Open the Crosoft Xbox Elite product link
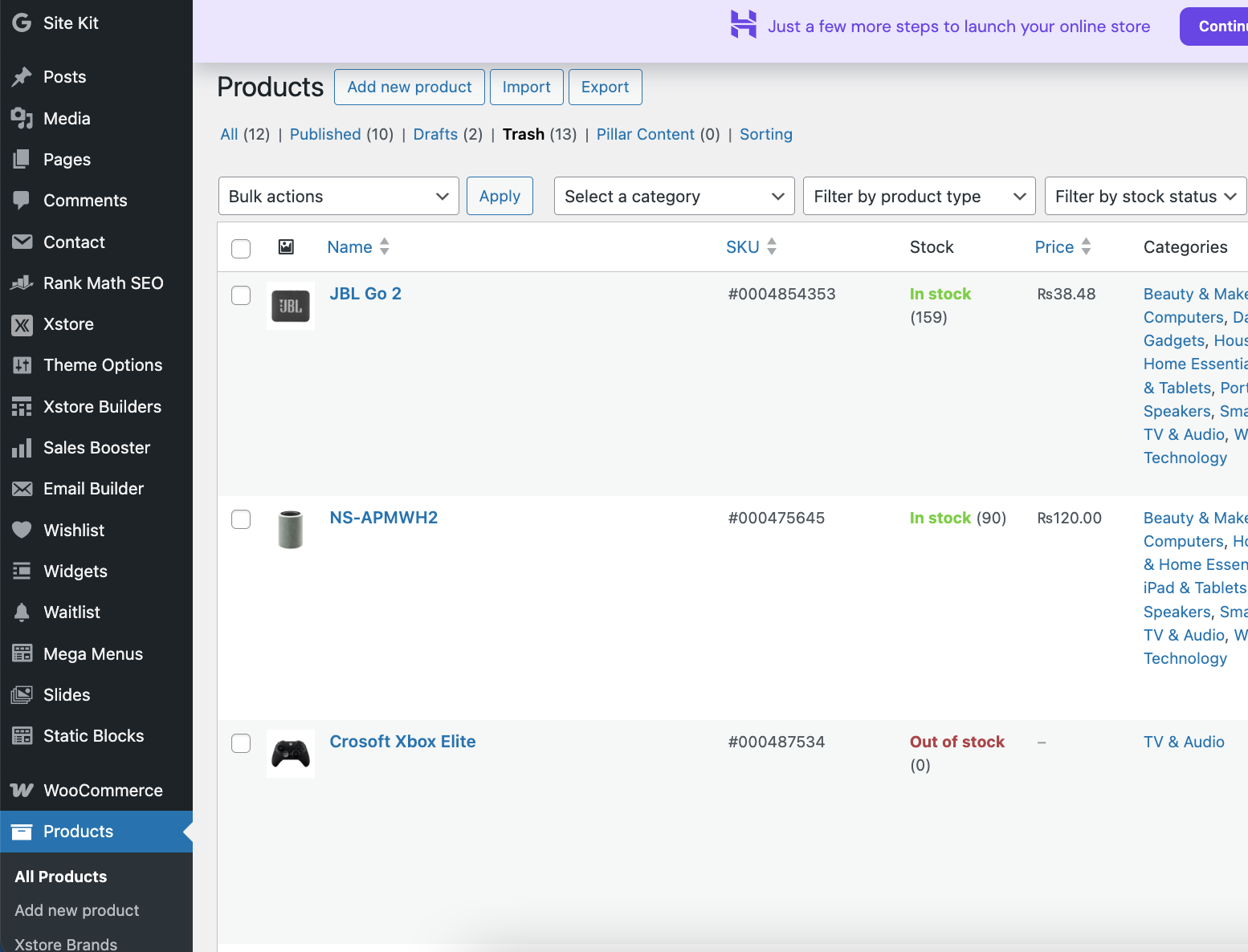 coord(402,742)
